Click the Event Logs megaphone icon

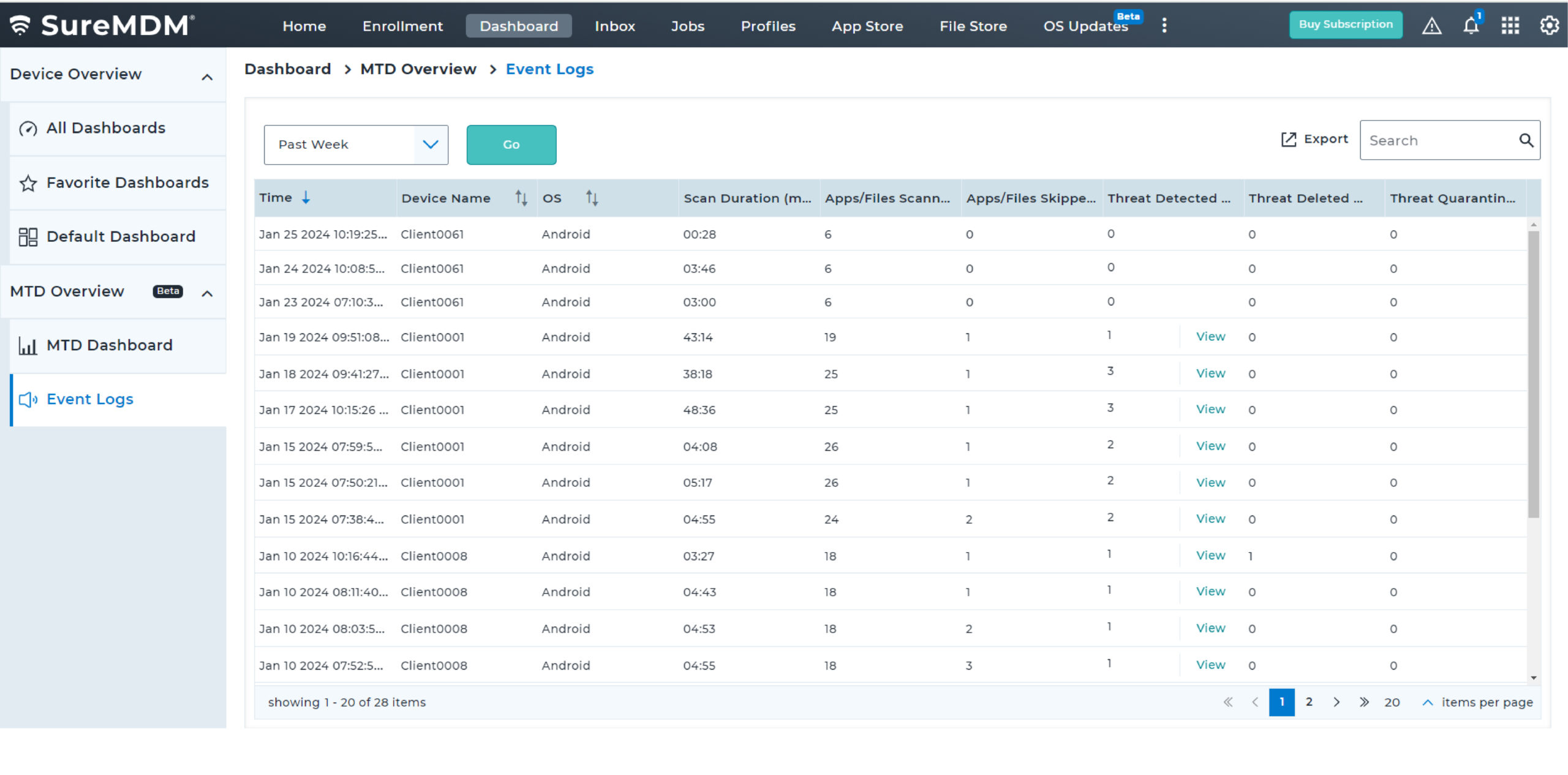pyautogui.click(x=28, y=400)
